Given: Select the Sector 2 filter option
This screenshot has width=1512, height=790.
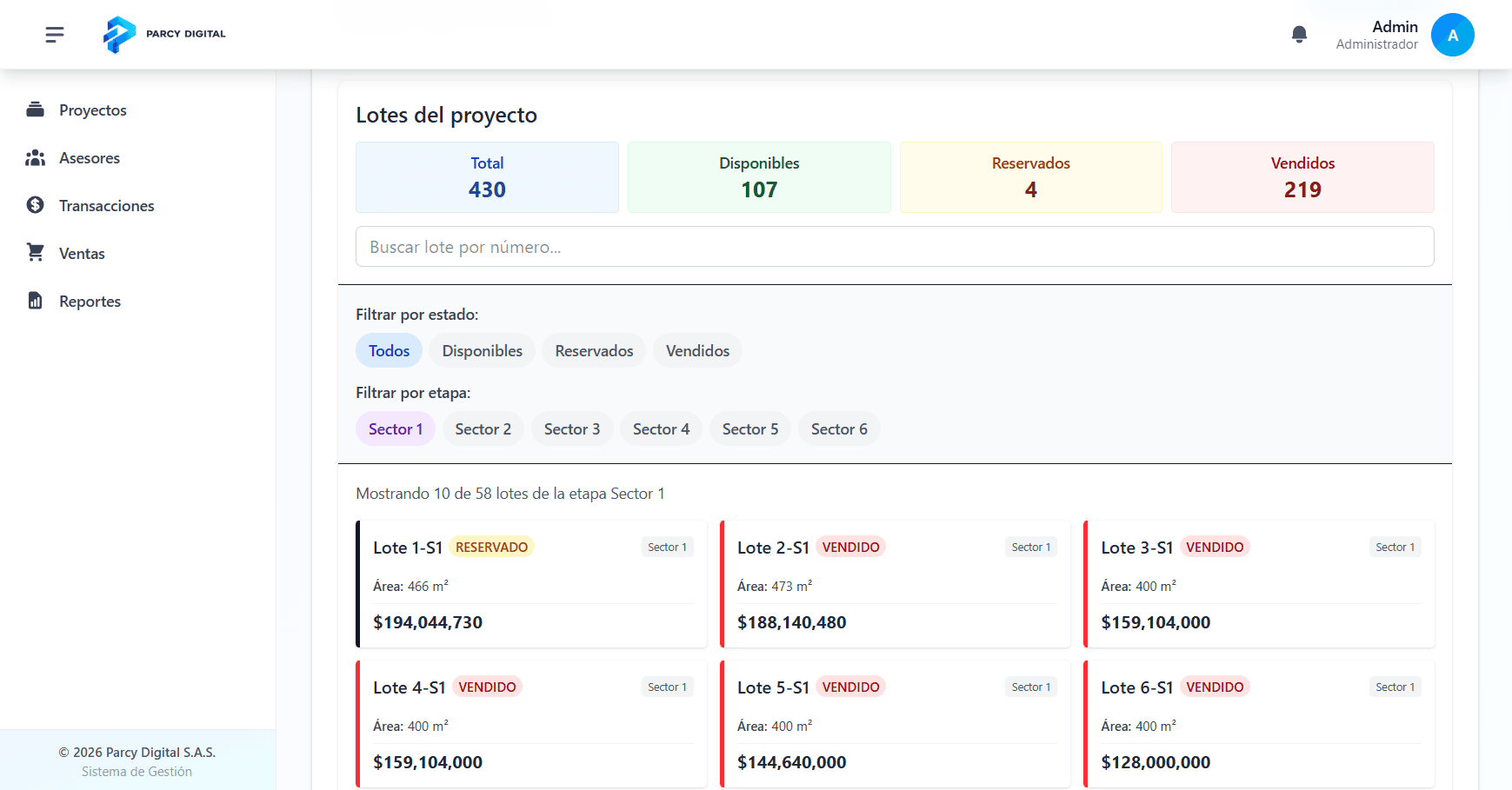Looking at the screenshot, I should pyautogui.click(x=483, y=428).
